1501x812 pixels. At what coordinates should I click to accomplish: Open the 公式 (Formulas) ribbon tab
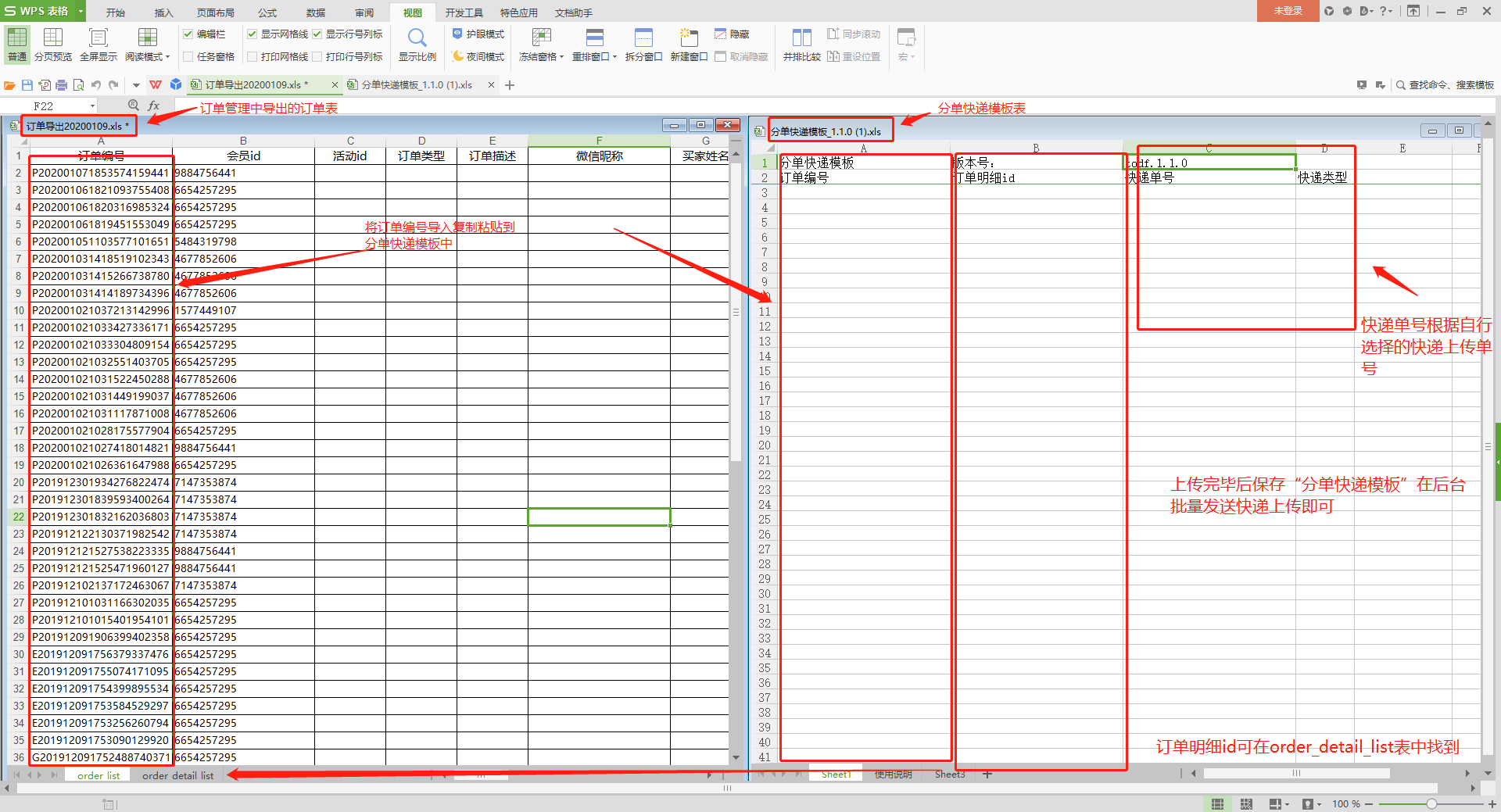267,13
